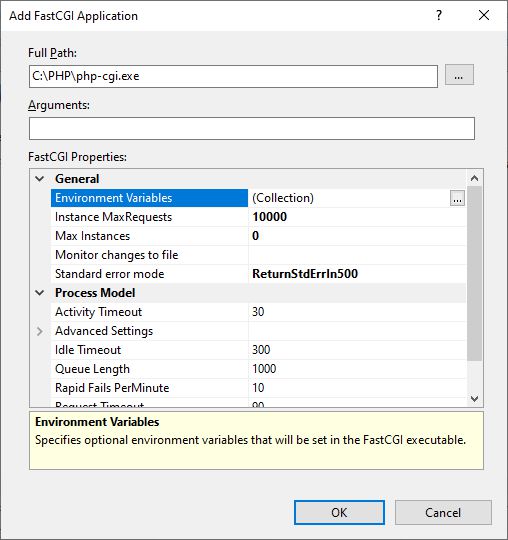Select the Max Instances property row

258,236
